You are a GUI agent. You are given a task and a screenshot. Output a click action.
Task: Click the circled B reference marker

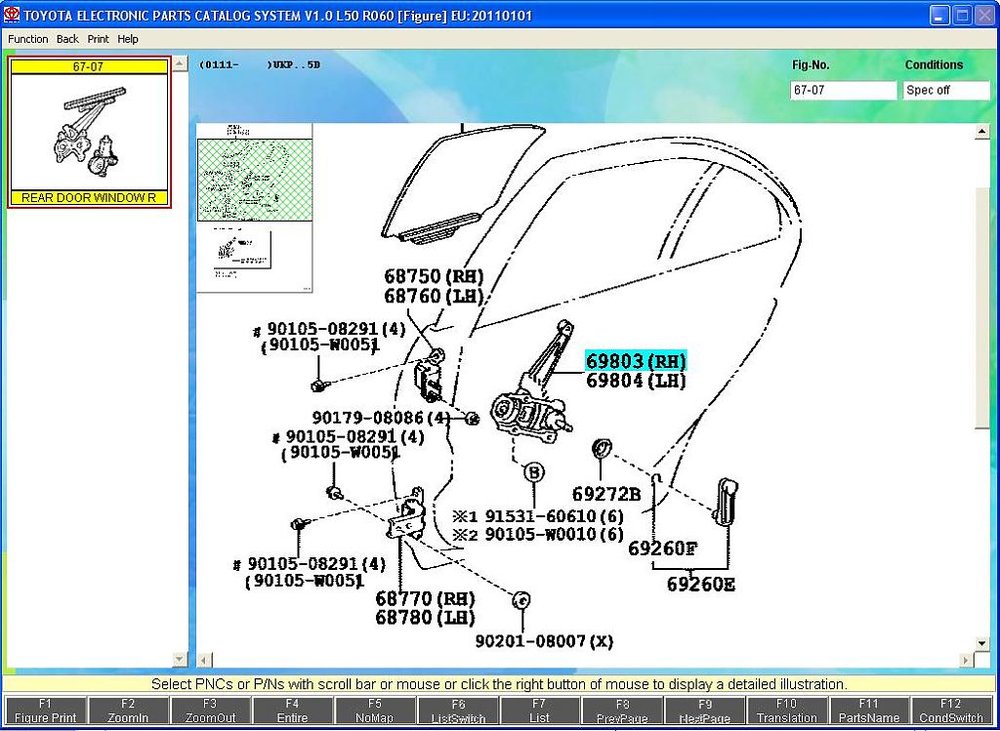(x=534, y=473)
